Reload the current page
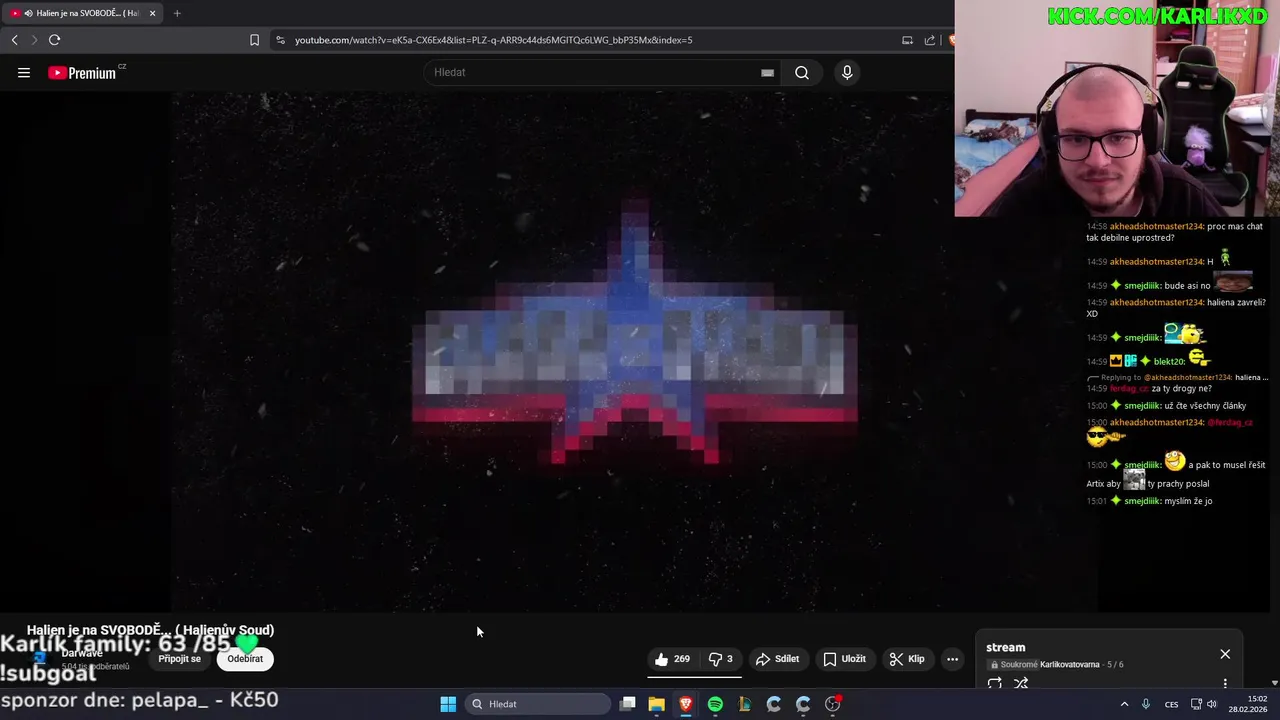 point(54,40)
